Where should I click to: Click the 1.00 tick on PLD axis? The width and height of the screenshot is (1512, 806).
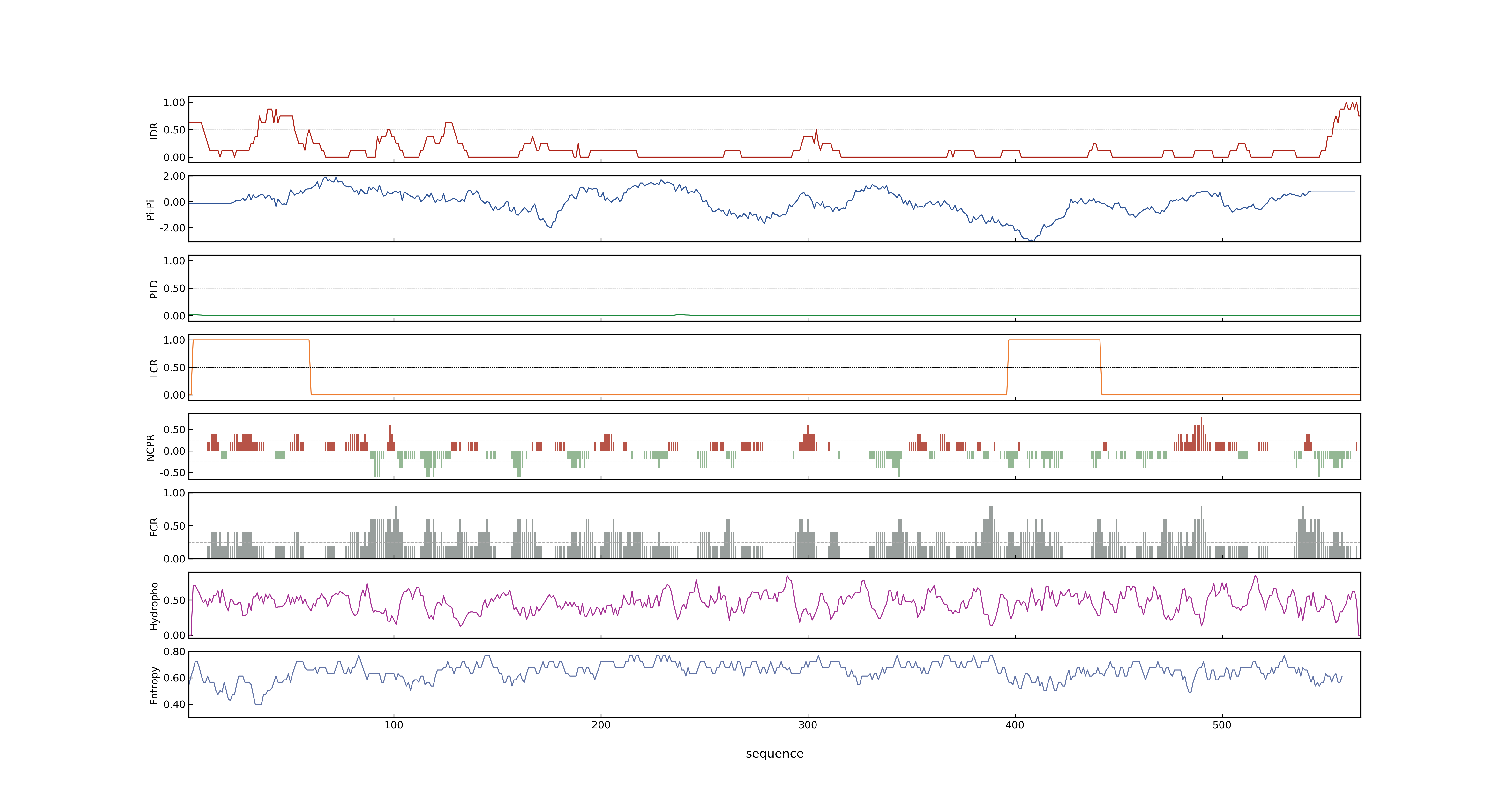click(x=174, y=260)
